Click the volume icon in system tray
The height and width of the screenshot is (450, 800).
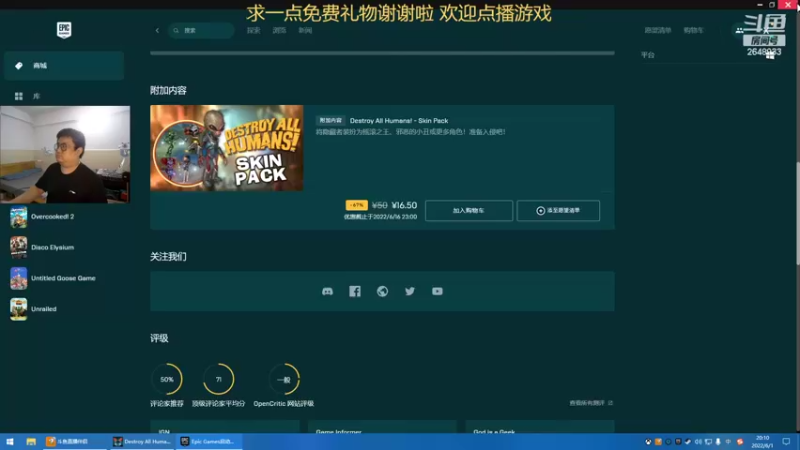click(x=698, y=442)
